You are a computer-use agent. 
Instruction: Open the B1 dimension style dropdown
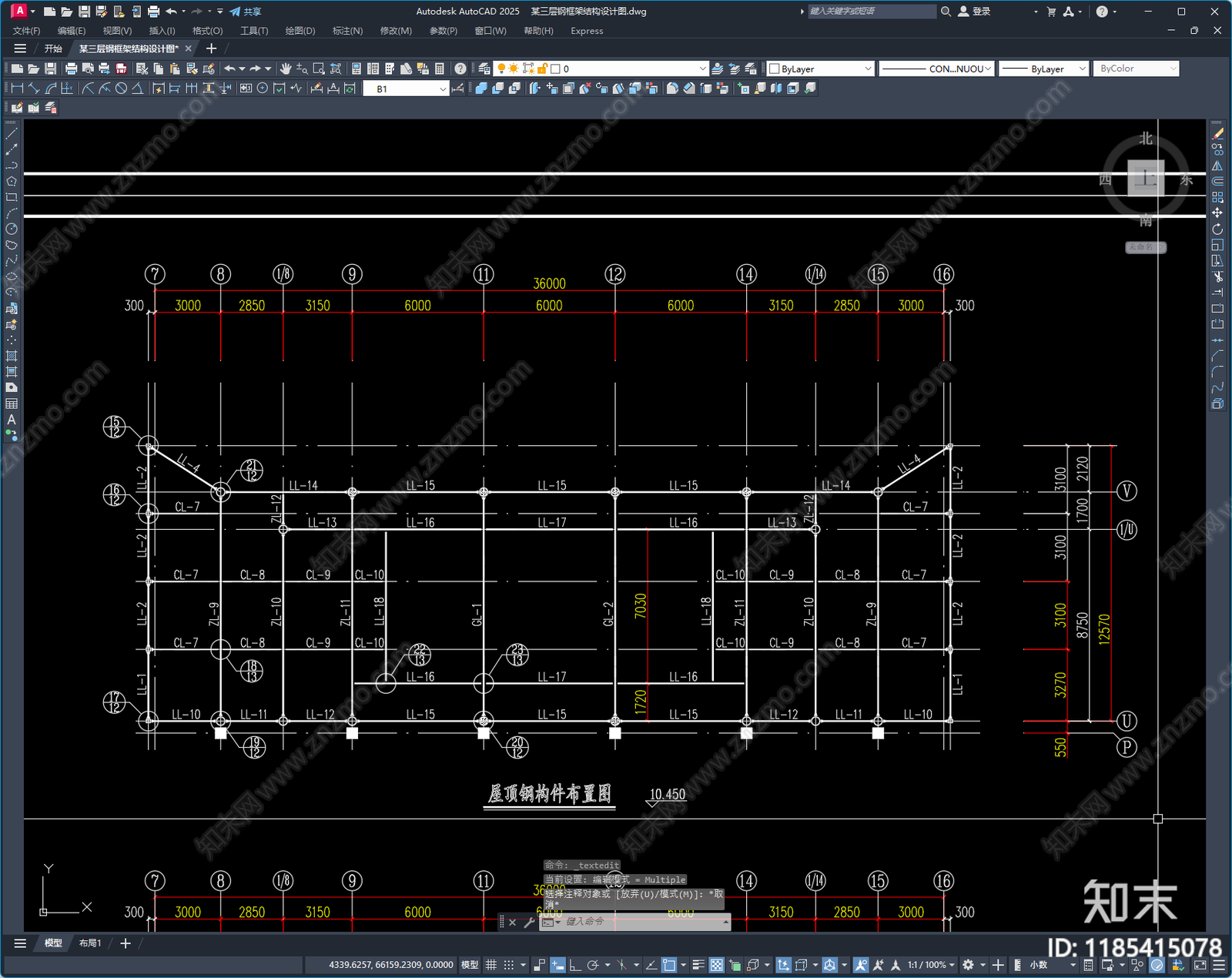406,89
